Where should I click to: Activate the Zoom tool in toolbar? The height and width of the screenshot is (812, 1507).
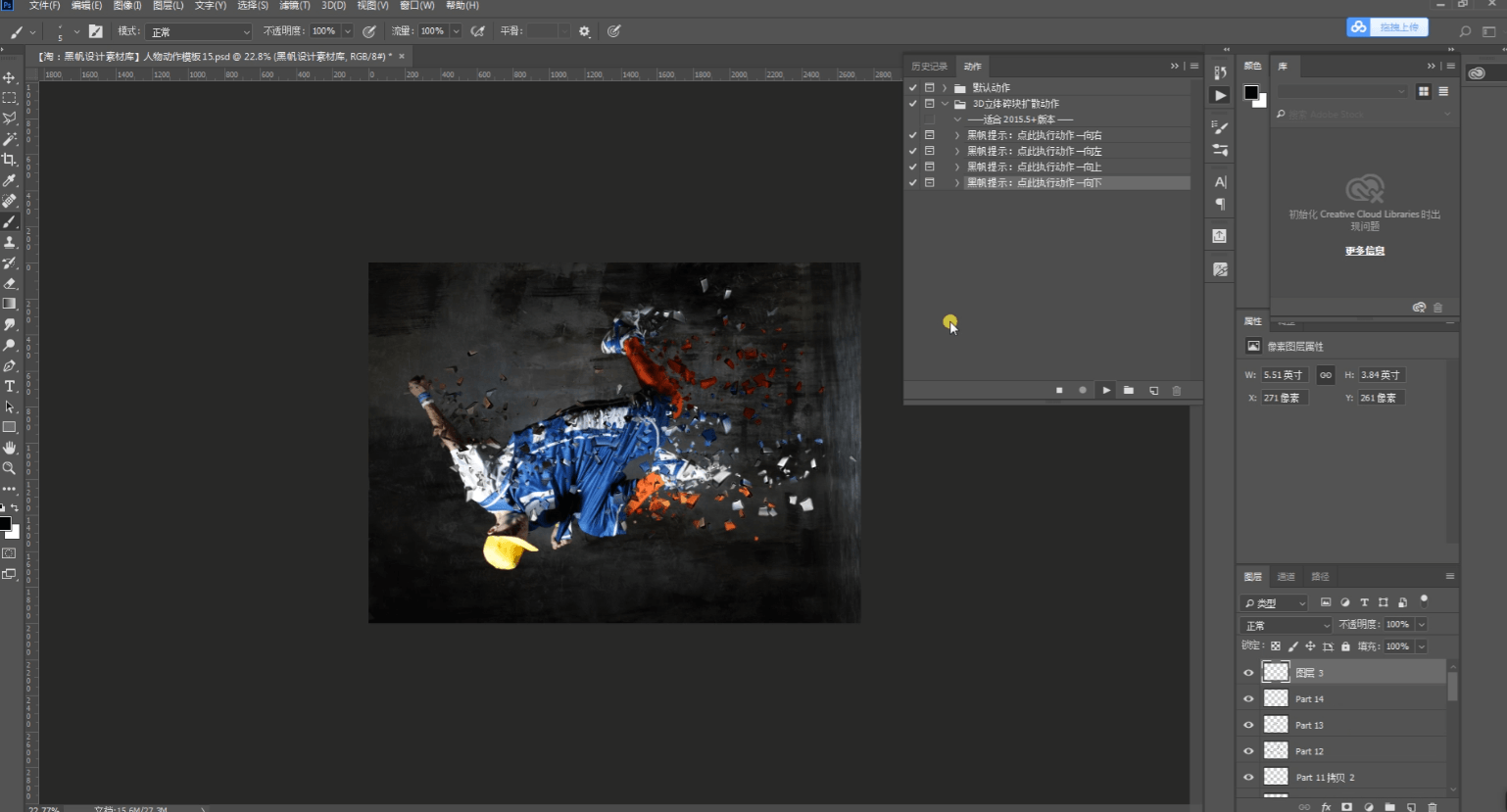10,468
